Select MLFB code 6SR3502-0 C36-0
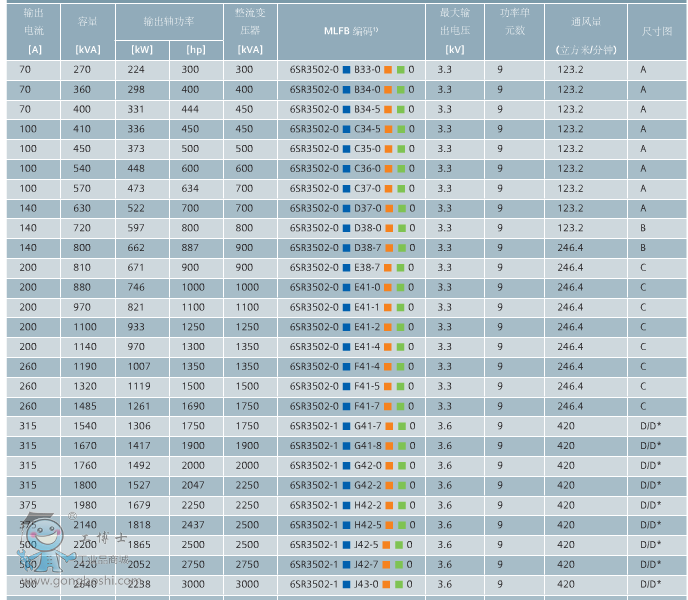 pos(352,169)
